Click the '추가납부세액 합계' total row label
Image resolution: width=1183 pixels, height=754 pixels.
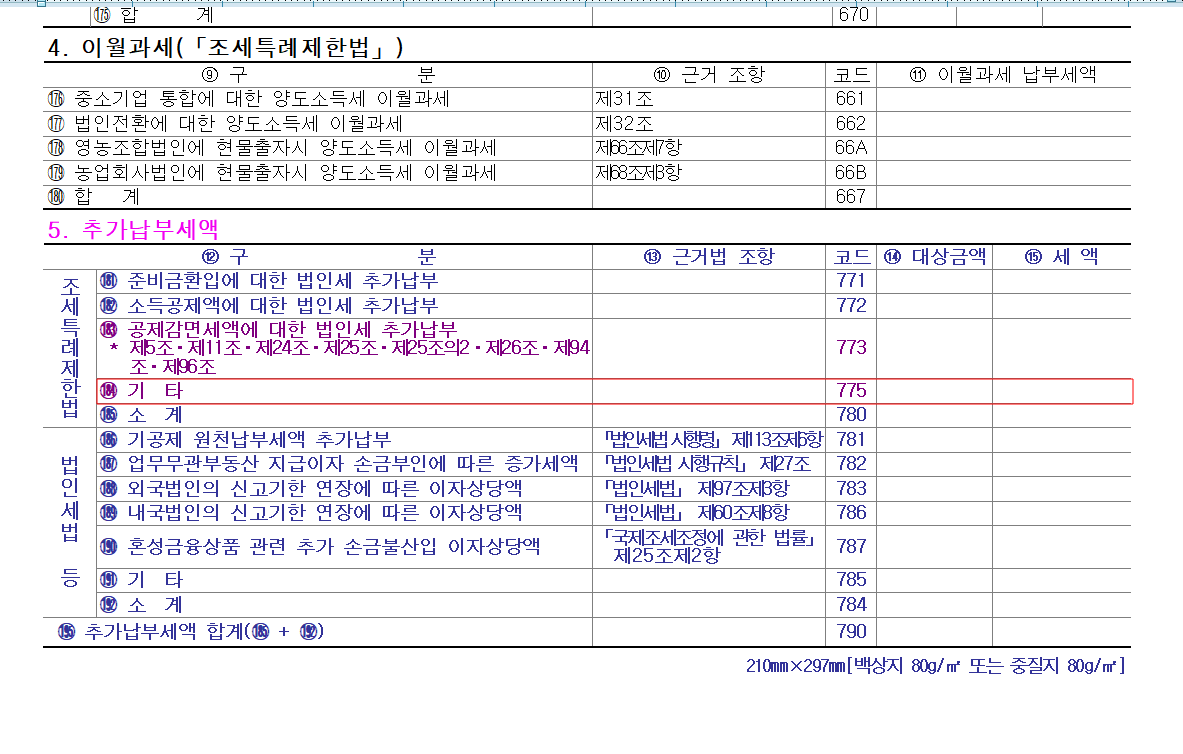point(192,632)
